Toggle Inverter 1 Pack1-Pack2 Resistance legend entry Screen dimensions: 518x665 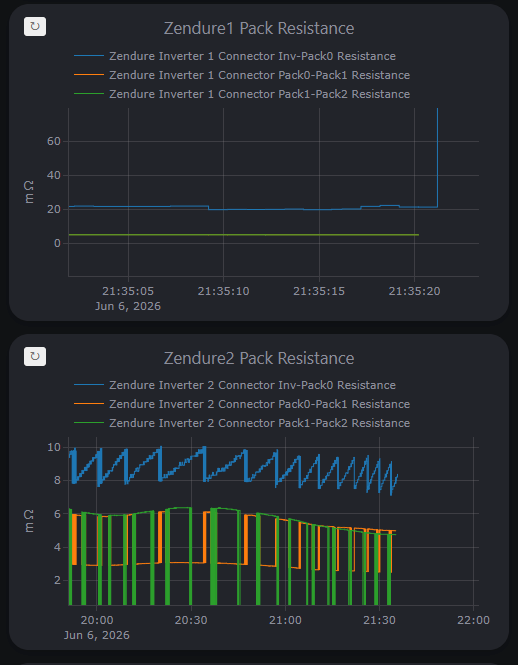pyautogui.click(x=242, y=94)
